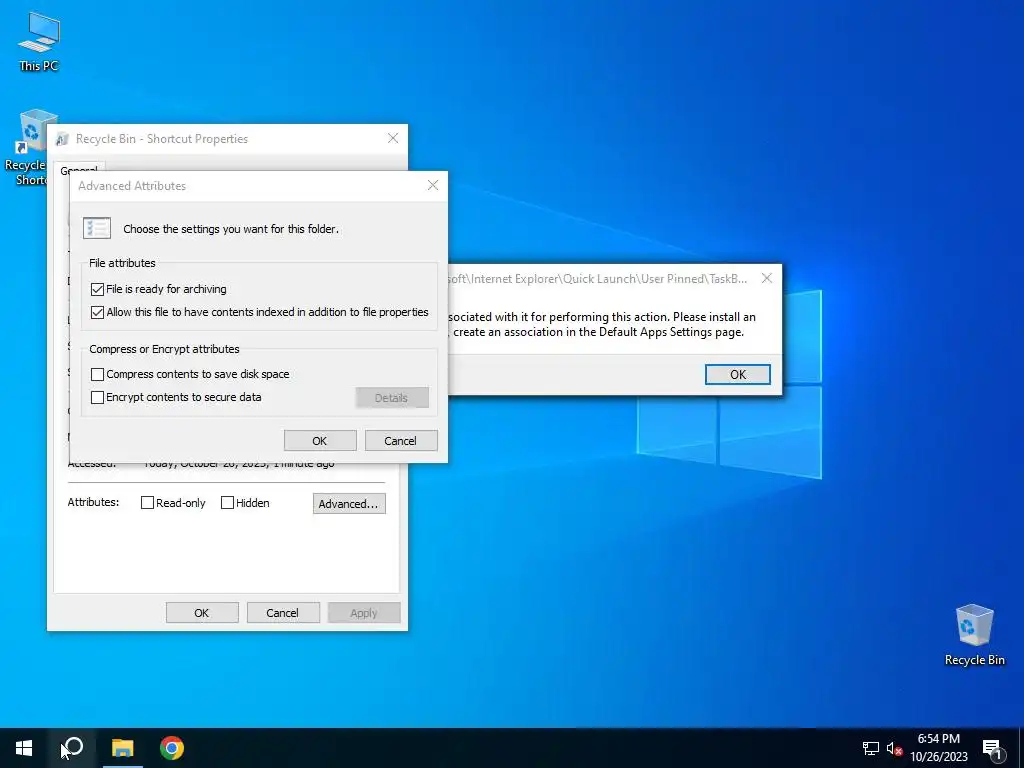Click the muted volume tray icon
Image resolution: width=1024 pixels, height=768 pixels.
point(894,748)
